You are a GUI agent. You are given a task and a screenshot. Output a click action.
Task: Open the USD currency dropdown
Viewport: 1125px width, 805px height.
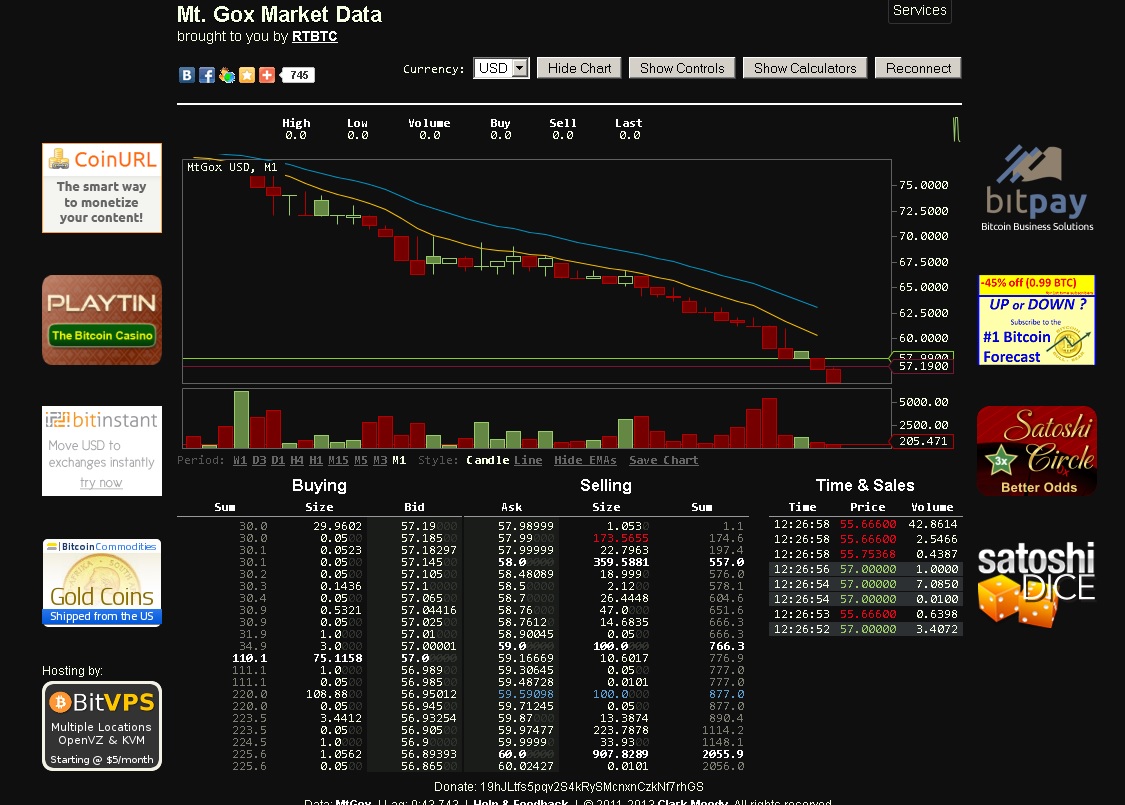(502, 68)
